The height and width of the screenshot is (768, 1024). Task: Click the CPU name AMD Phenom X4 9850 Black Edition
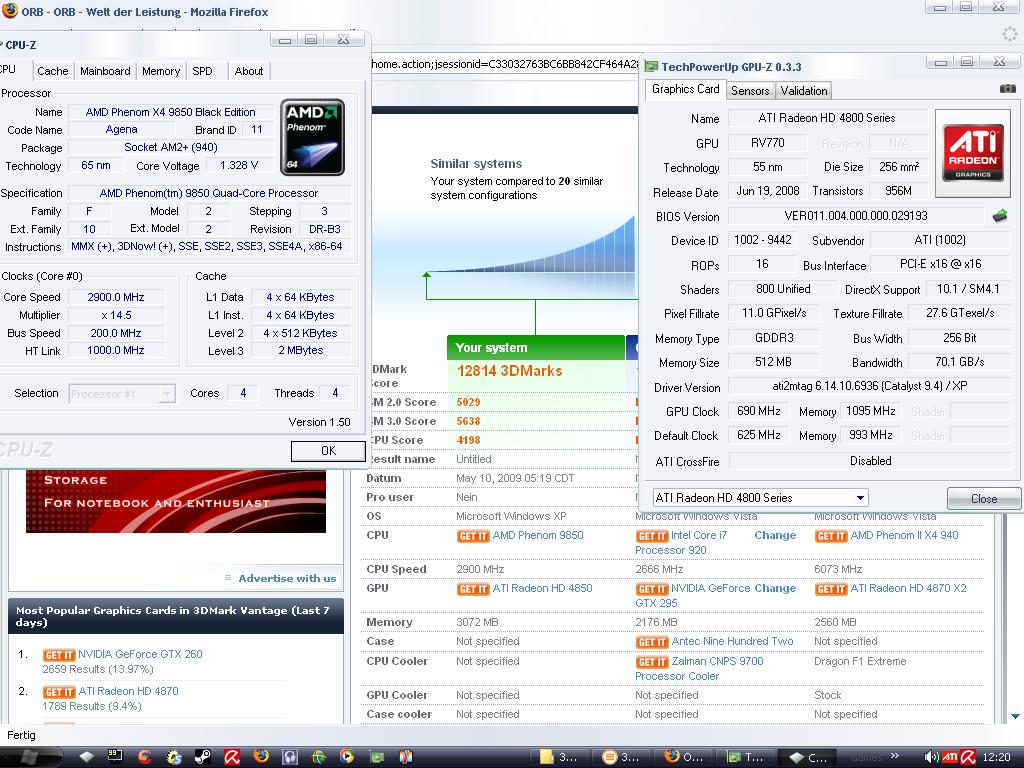(170, 112)
